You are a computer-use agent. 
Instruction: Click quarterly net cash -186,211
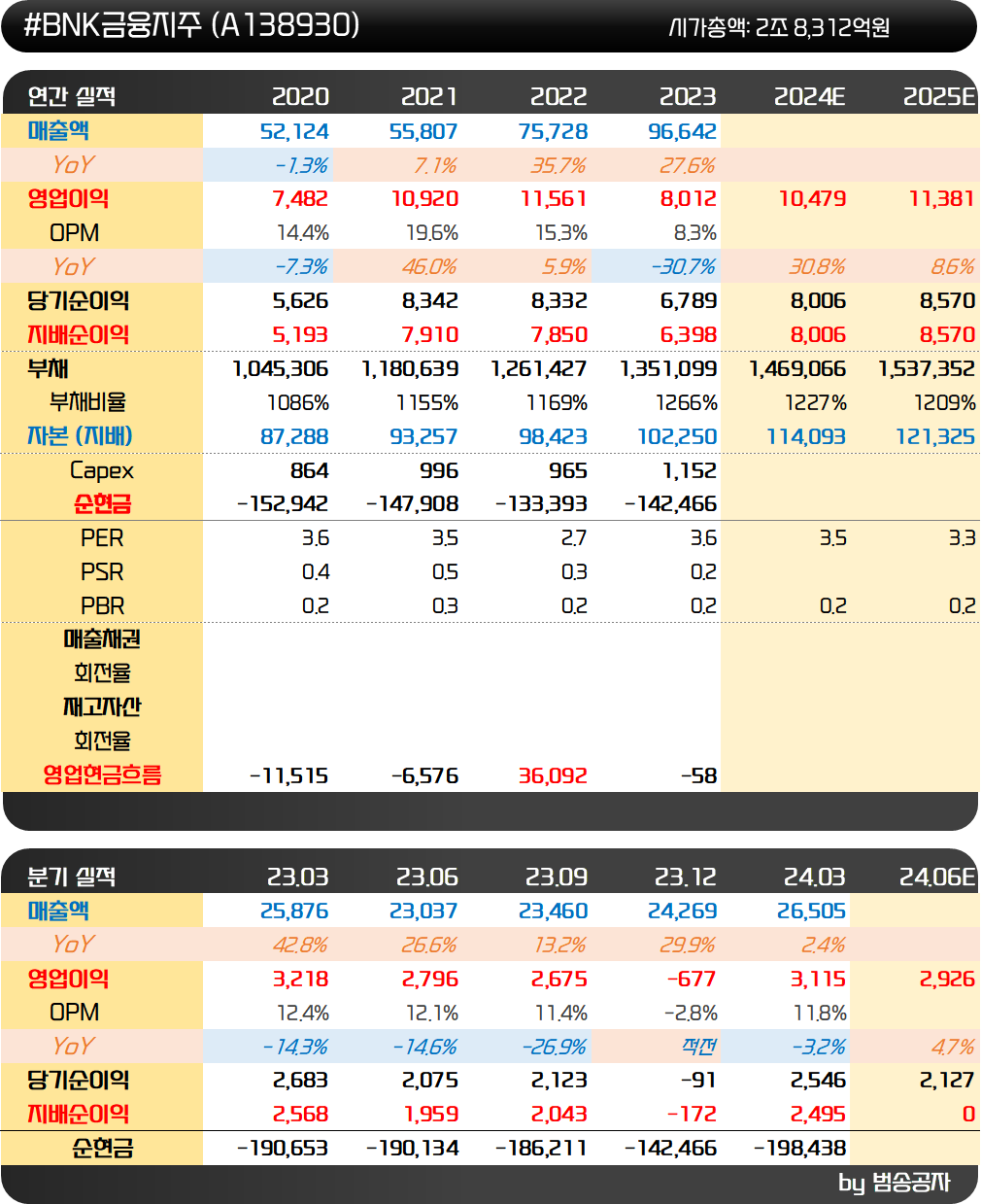tap(542, 1148)
